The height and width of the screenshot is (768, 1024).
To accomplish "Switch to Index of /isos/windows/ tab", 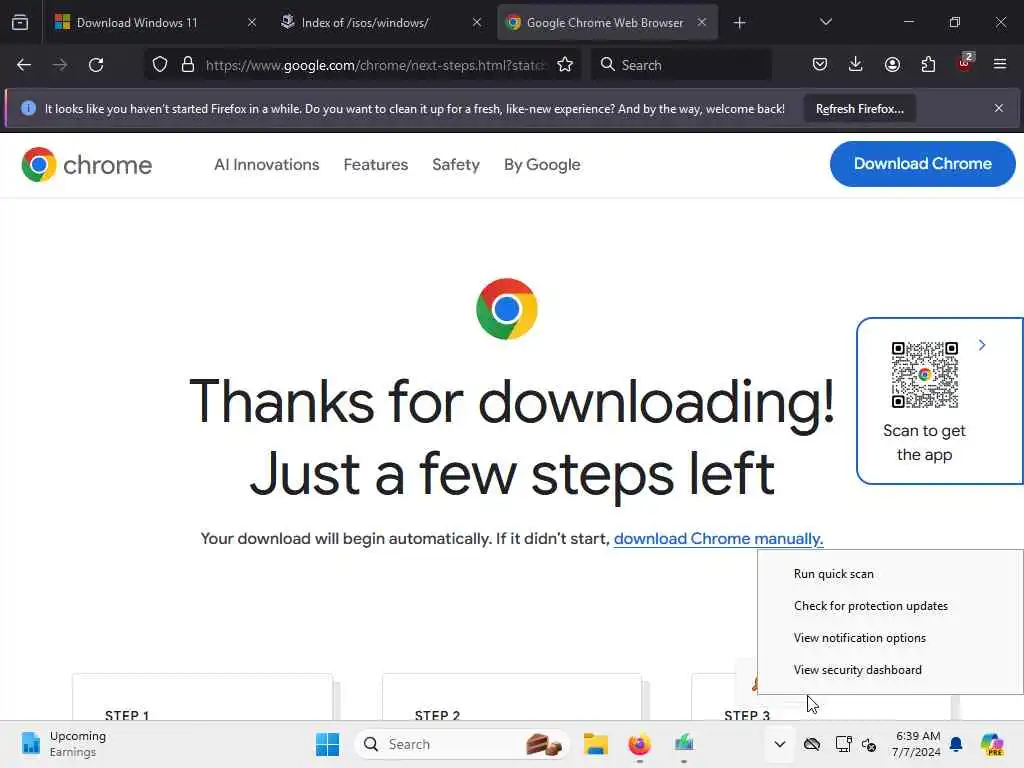I will point(365,23).
